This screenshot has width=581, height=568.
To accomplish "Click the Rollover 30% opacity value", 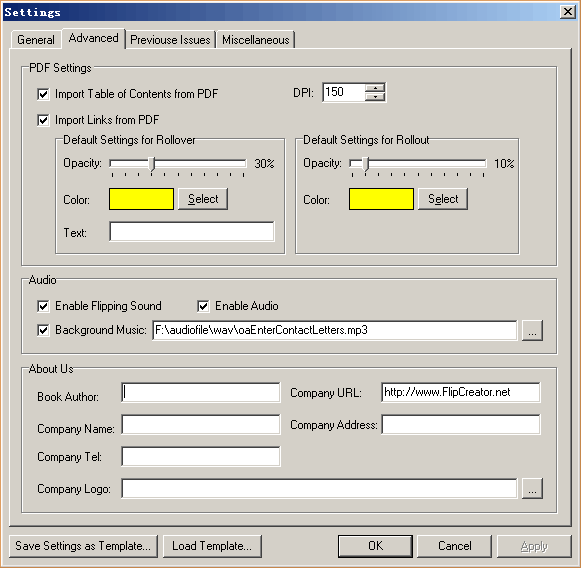I will (264, 164).
